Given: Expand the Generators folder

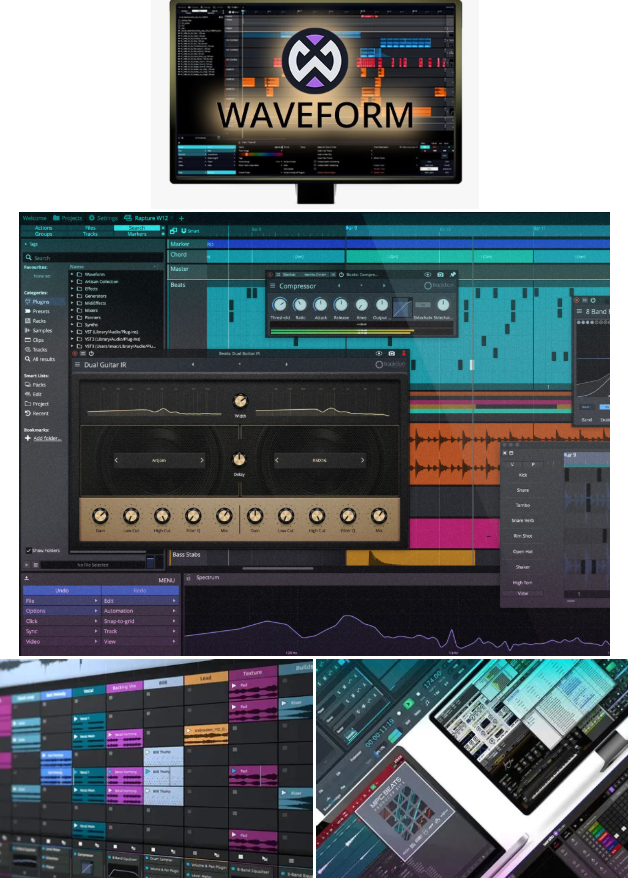Looking at the screenshot, I should point(72,296).
